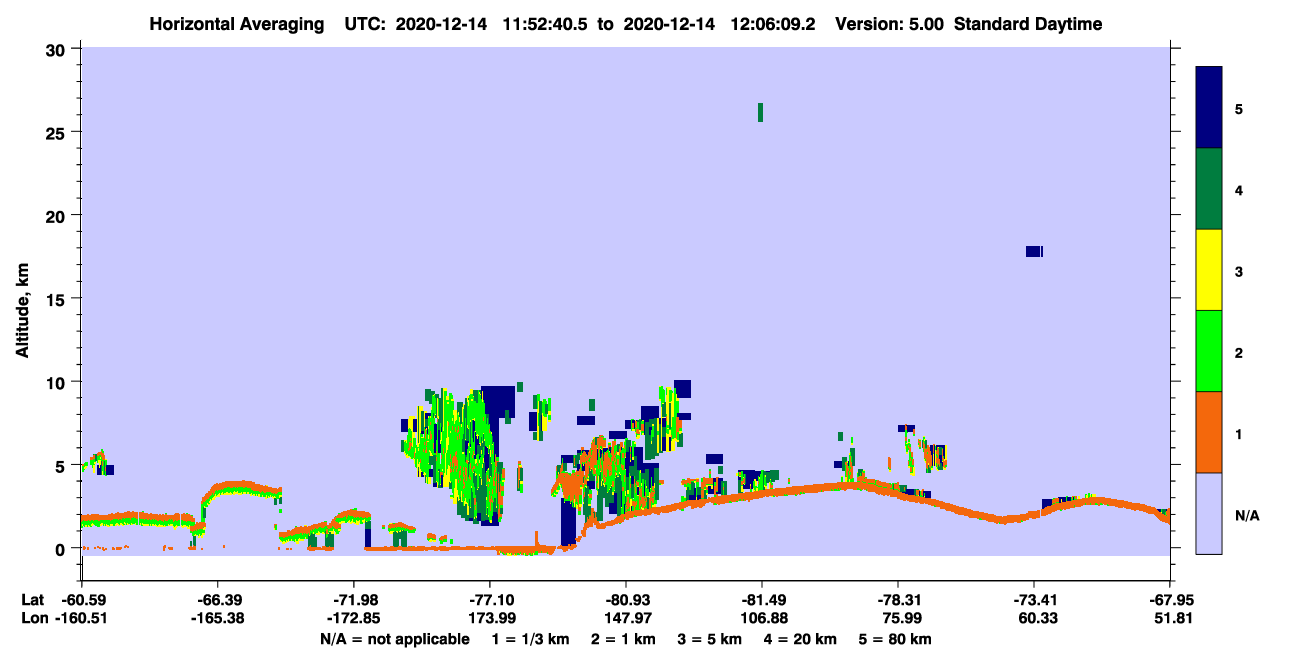Click the colorbar label '4' beside dark green

coord(1239,190)
